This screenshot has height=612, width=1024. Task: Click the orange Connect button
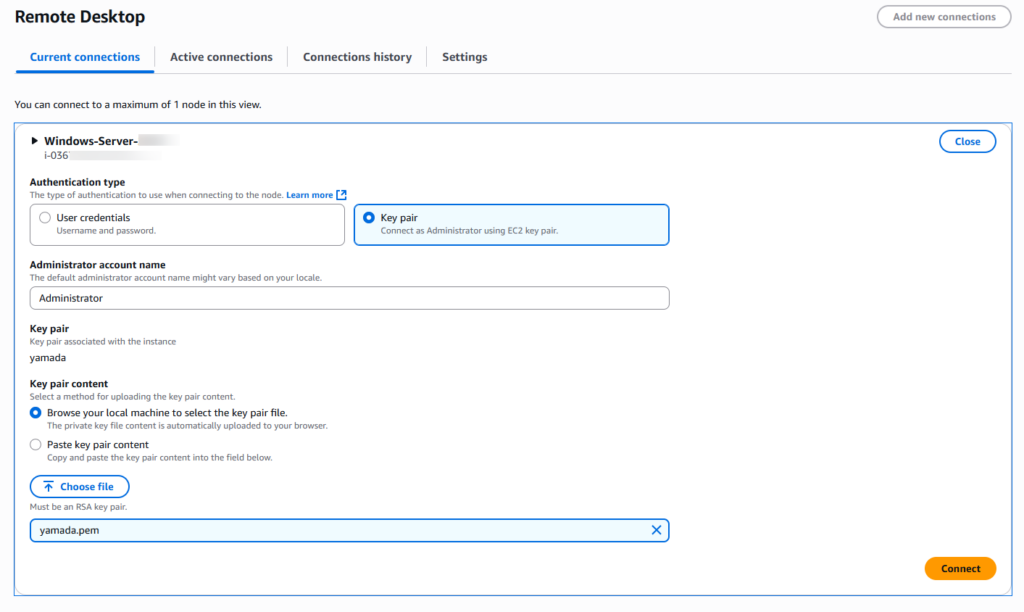(x=960, y=569)
